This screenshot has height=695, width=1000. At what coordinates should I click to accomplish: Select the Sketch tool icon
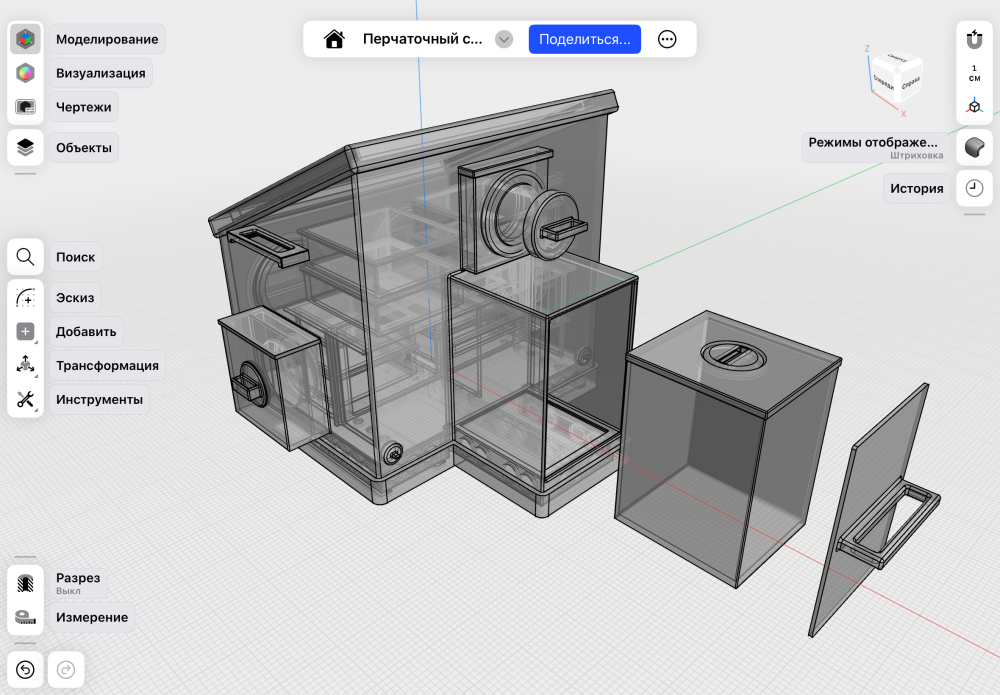coord(25,298)
